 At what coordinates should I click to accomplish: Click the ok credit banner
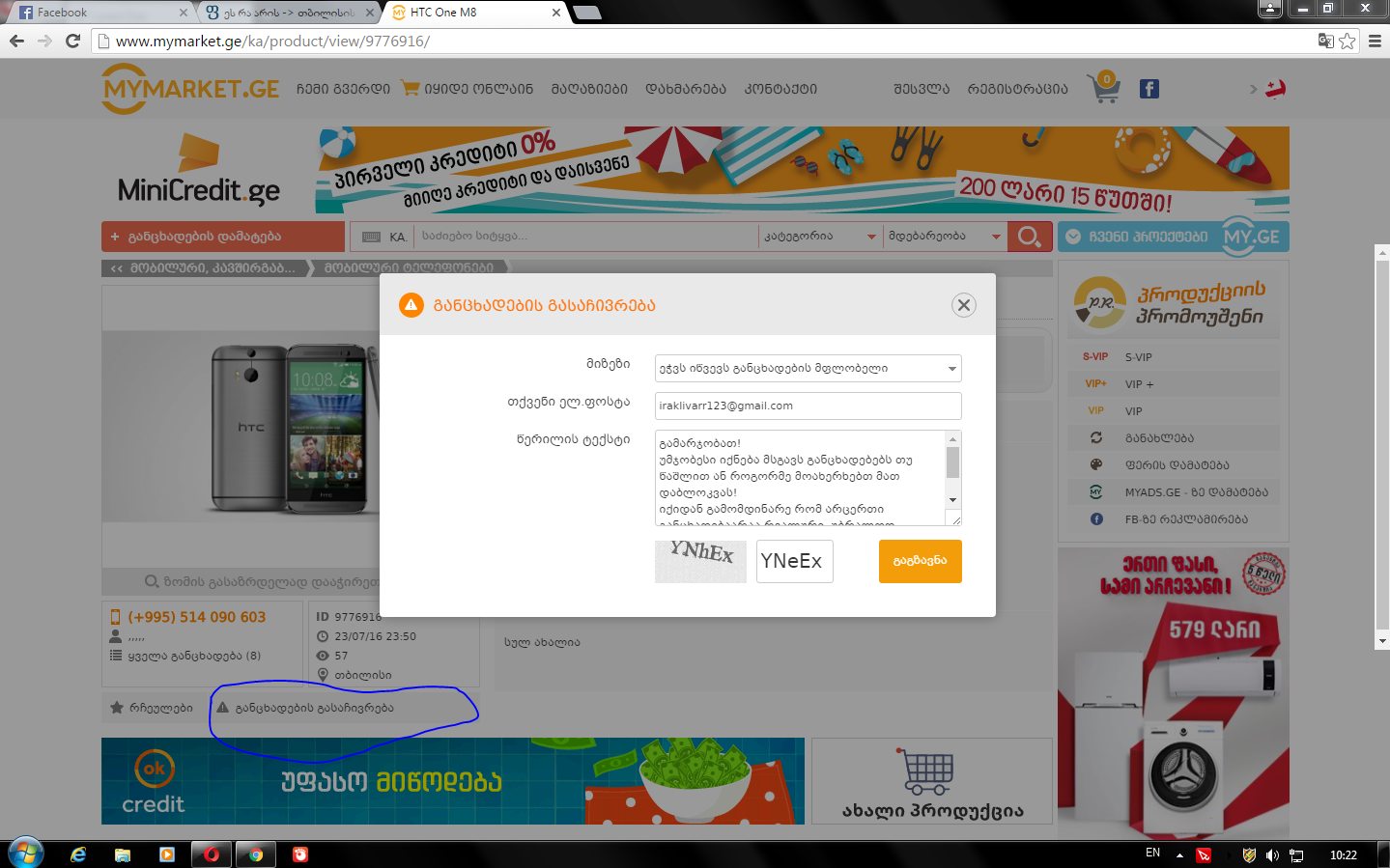[x=453, y=781]
